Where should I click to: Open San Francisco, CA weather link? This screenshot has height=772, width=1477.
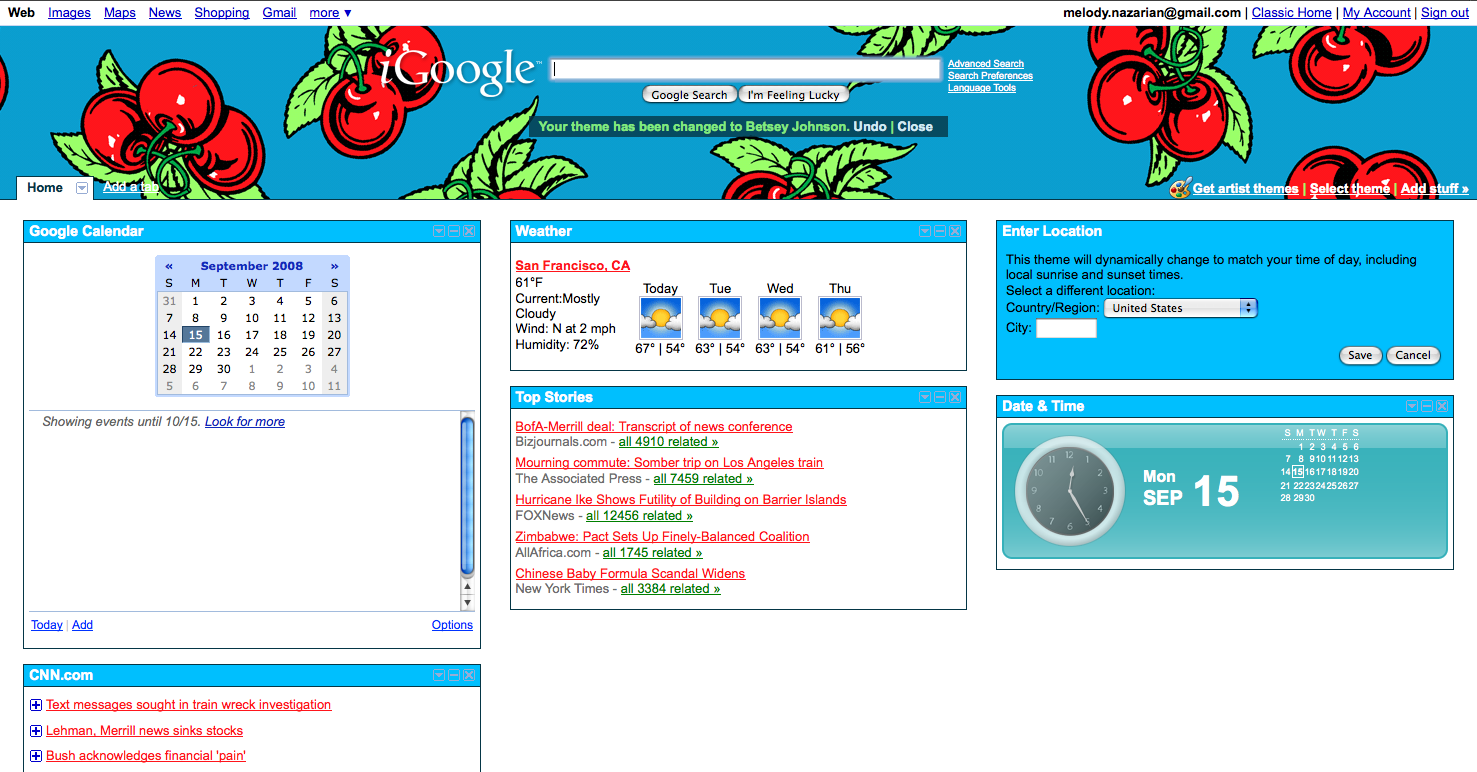573,265
